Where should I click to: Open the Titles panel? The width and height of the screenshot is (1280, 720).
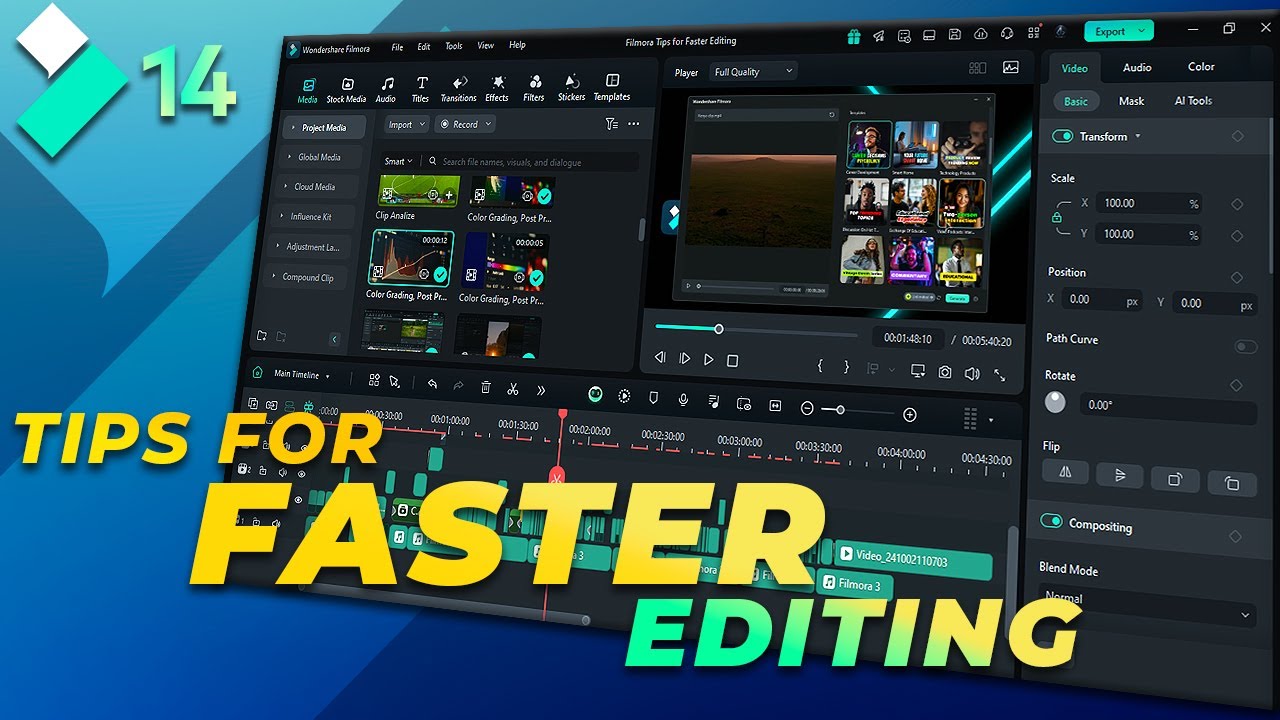coord(421,90)
